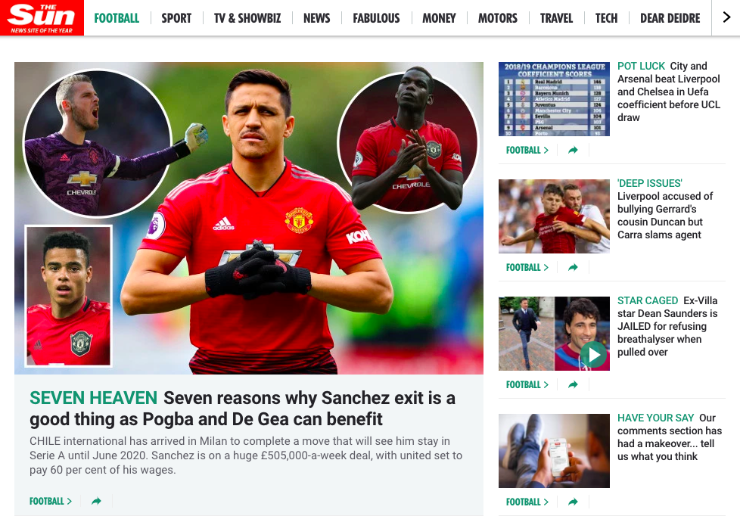
Task: Play the Dean Saunders video
Action: coord(593,355)
